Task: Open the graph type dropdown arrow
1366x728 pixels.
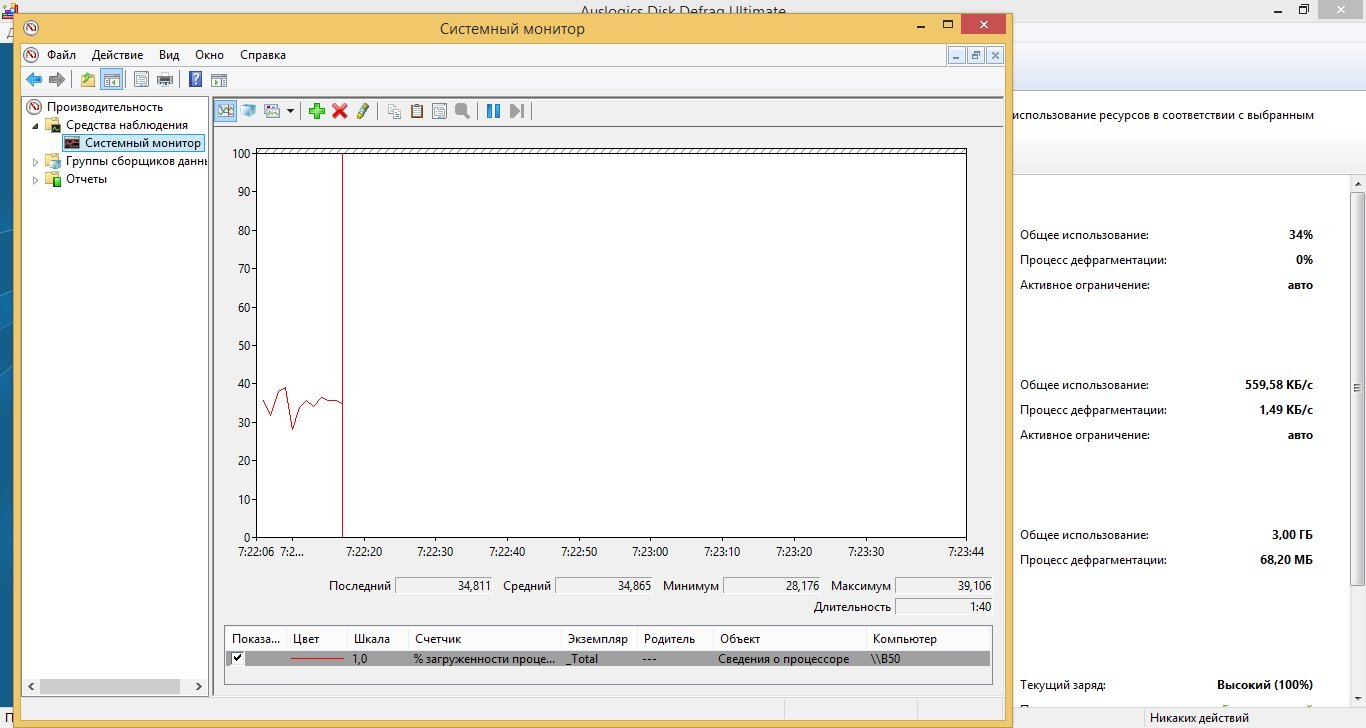Action: point(291,111)
